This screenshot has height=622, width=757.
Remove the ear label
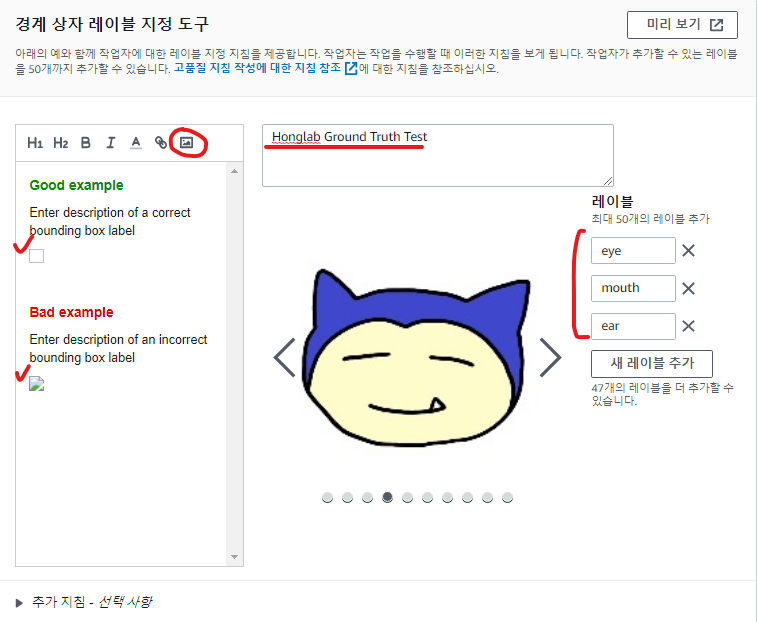click(688, 326)
